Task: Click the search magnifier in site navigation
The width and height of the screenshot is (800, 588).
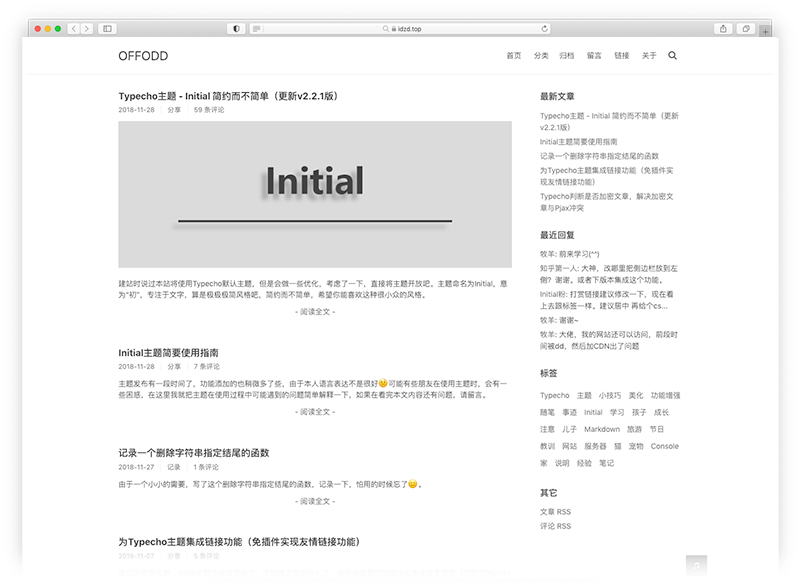Action: click(x=672, y=56)
